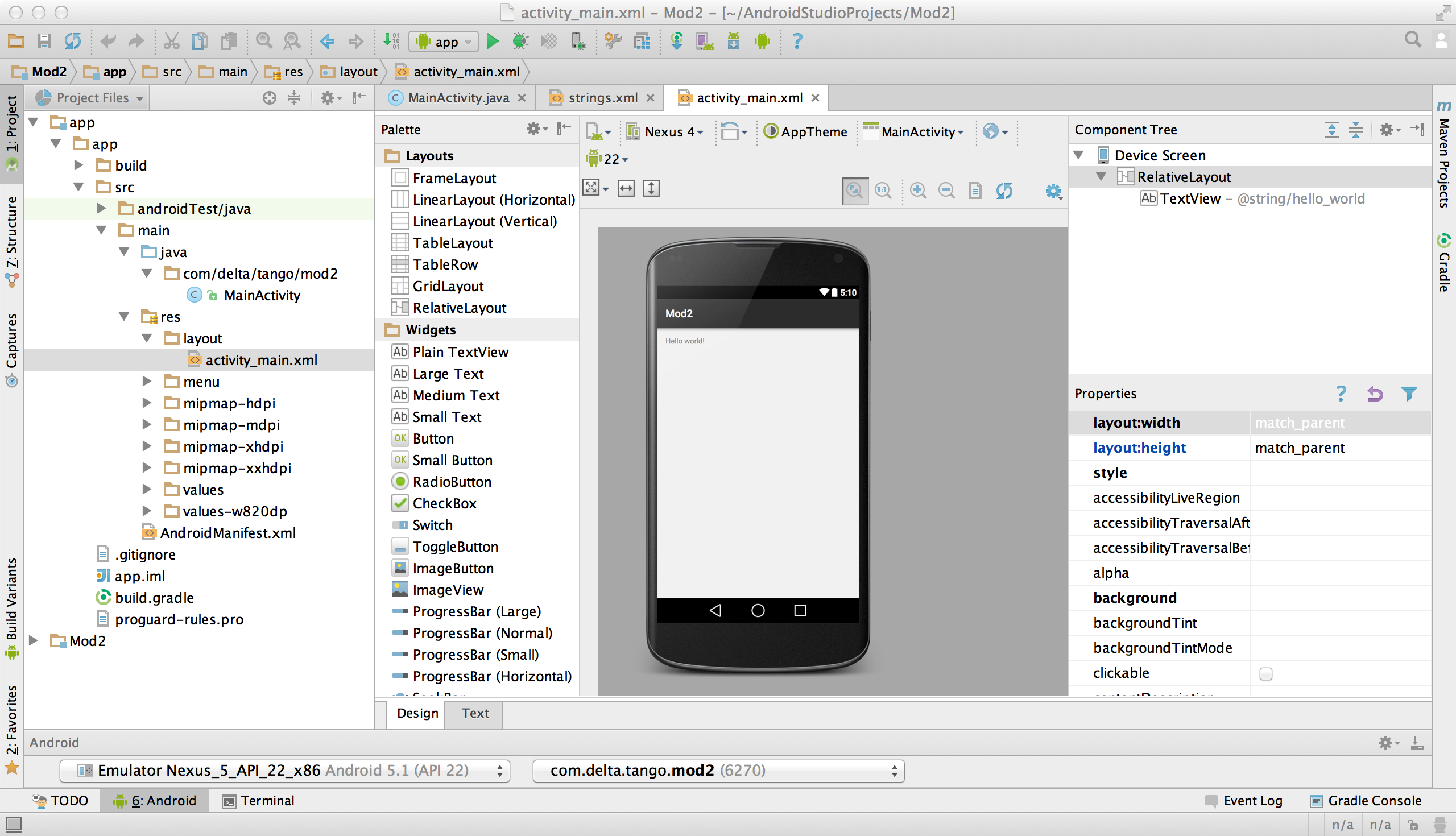Click the Sync Project with Gradle icon
Viewport: 1456px width, 836px height.
(677, 41)
